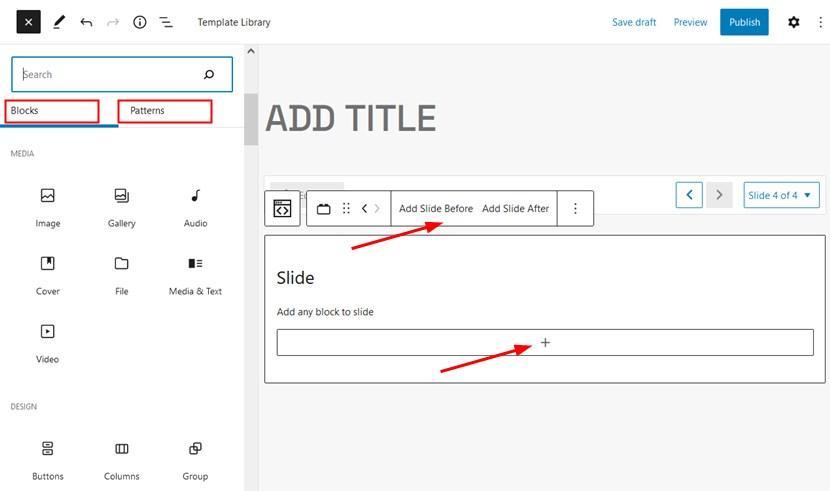830x491 pixels.
Task: Click the block search input field
Action: 122,75
